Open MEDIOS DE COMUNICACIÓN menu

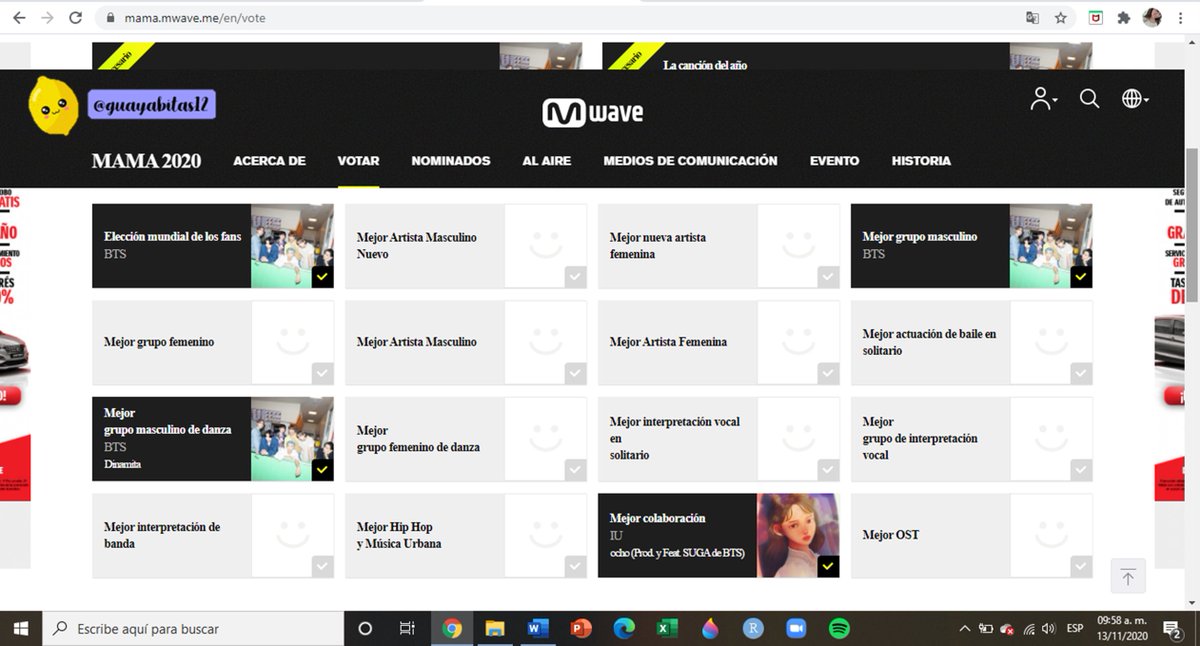coord(690,160)
